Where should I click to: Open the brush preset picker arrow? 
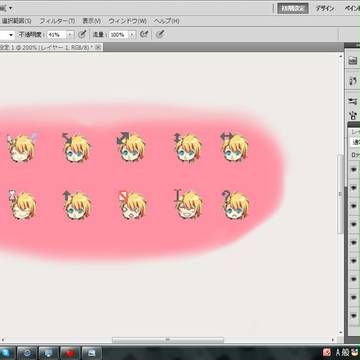click(x=11, y=35)
